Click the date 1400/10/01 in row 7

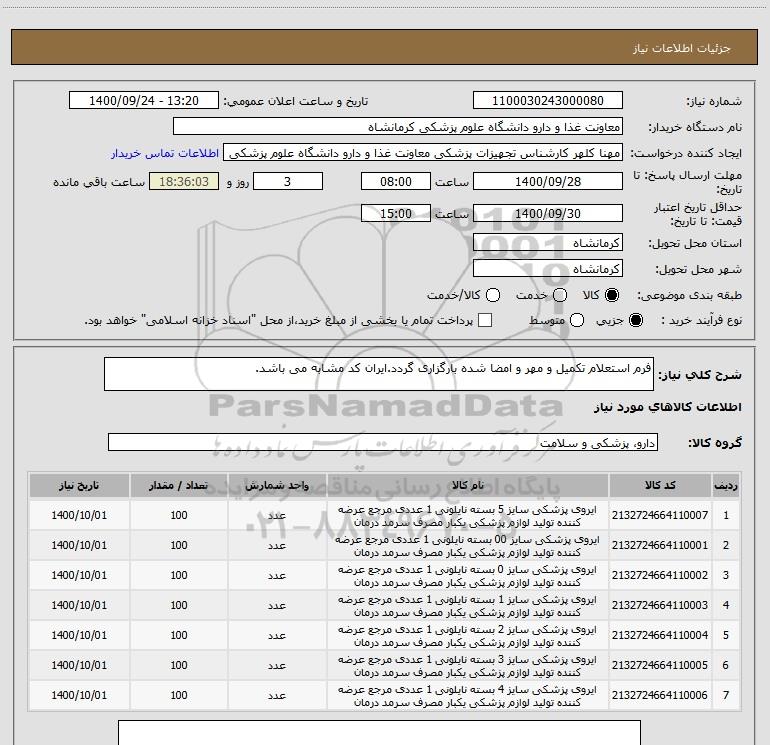(79, 695)
